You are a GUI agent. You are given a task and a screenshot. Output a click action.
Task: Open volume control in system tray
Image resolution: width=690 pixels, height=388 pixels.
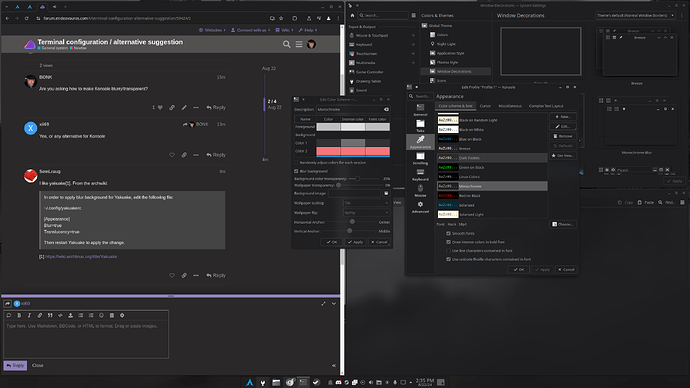(371, 382)
